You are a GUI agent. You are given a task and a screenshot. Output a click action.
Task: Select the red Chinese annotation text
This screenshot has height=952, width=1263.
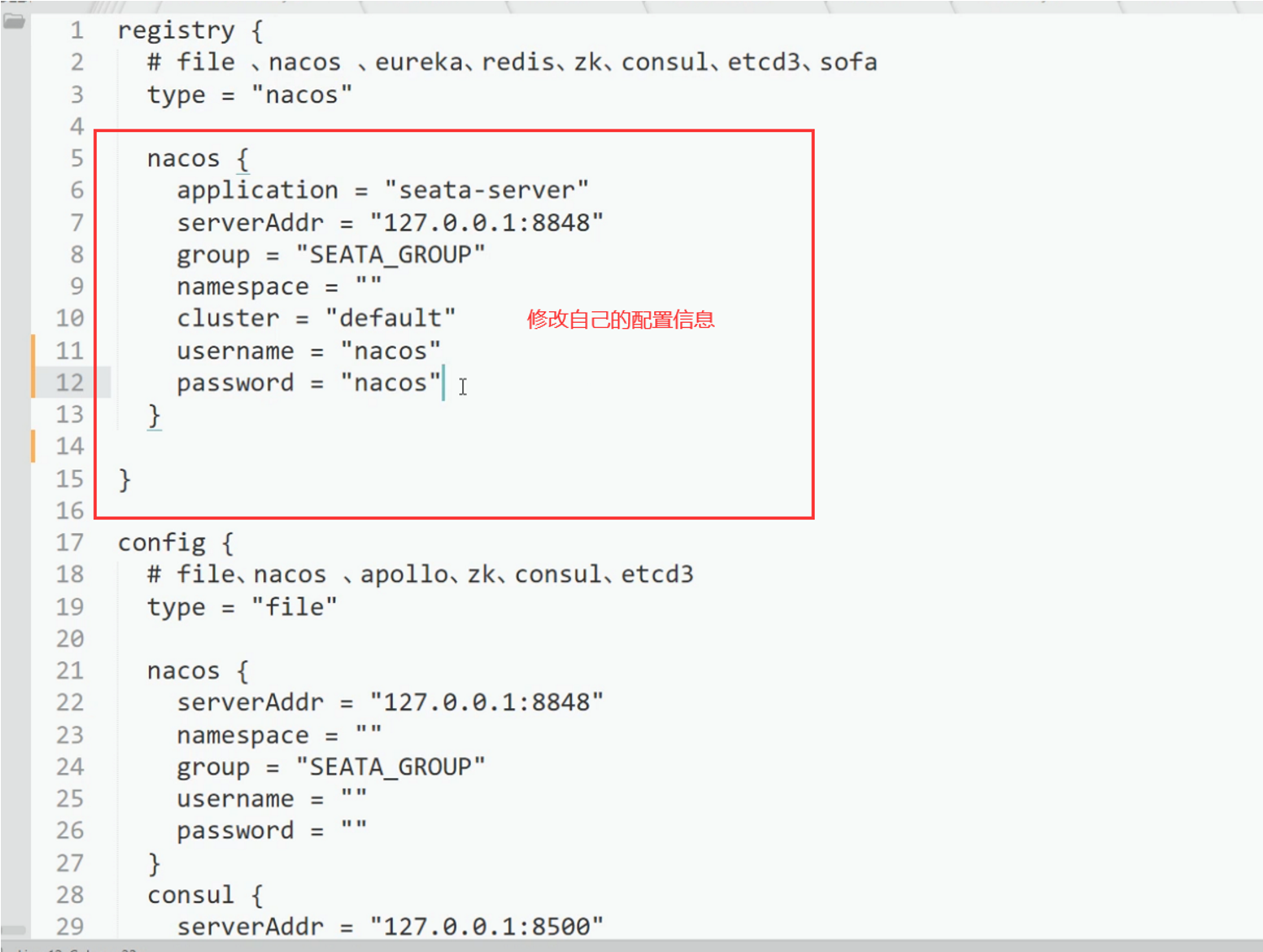coord(621,320)
